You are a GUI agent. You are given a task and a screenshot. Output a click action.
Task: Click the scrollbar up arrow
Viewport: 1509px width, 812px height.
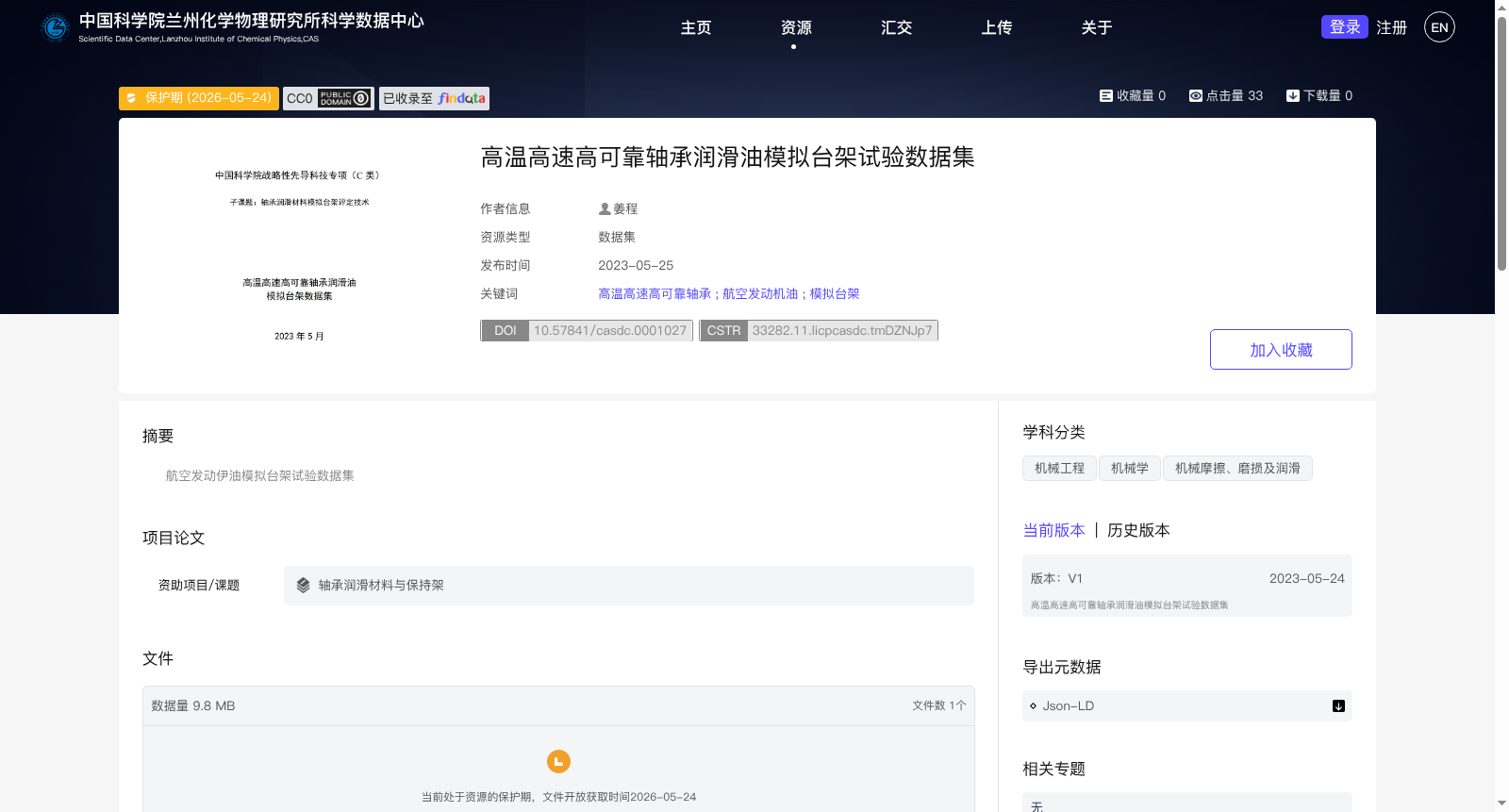coord(1501,7)
